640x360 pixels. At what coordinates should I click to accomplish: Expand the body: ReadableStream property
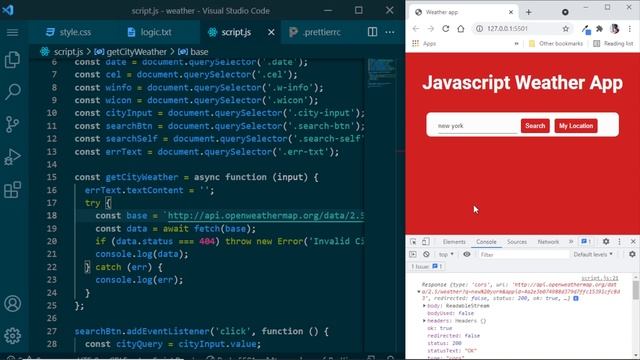coord(424,306)
